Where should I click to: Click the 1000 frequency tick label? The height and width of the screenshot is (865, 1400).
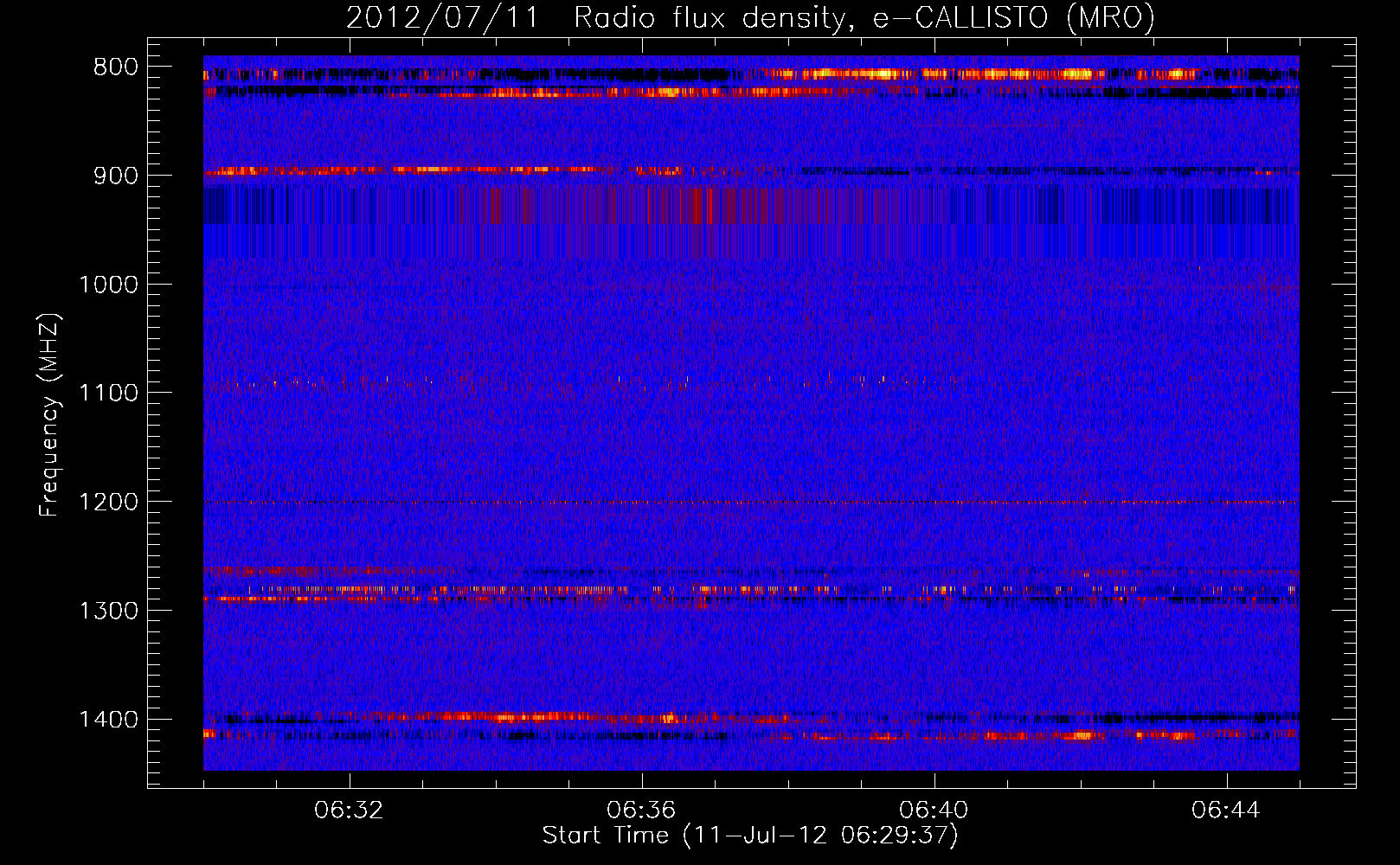[109, 285]
